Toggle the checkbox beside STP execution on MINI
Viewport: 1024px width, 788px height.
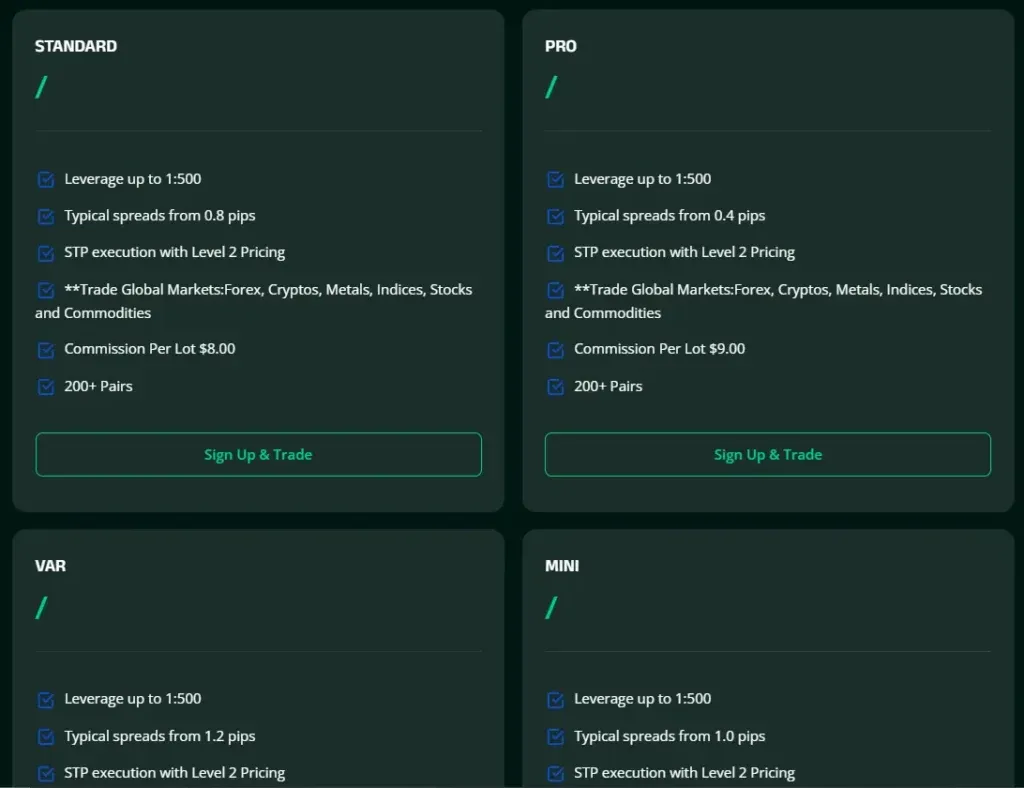tap(555, 773)
